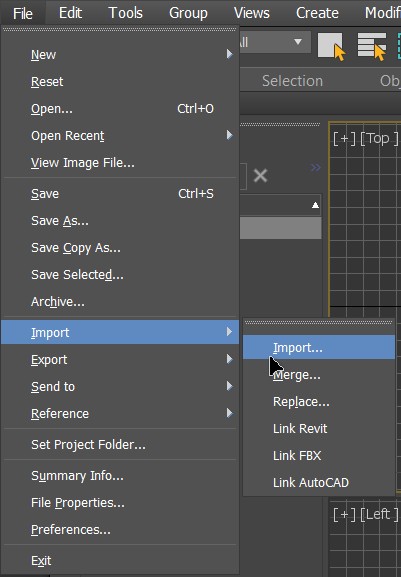Expand the New submenu
Screen dimensions: 401x577
coord(120,54)
